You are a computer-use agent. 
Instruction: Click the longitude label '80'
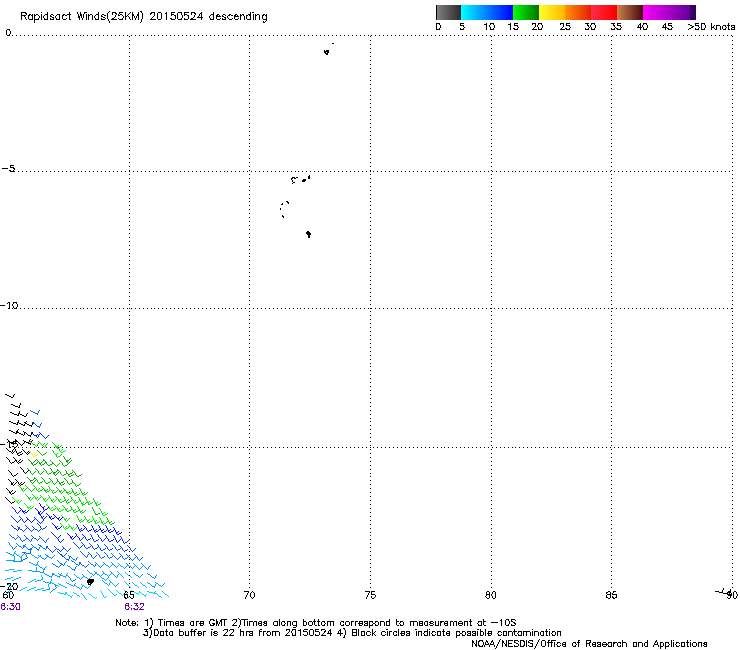[491, 595]
